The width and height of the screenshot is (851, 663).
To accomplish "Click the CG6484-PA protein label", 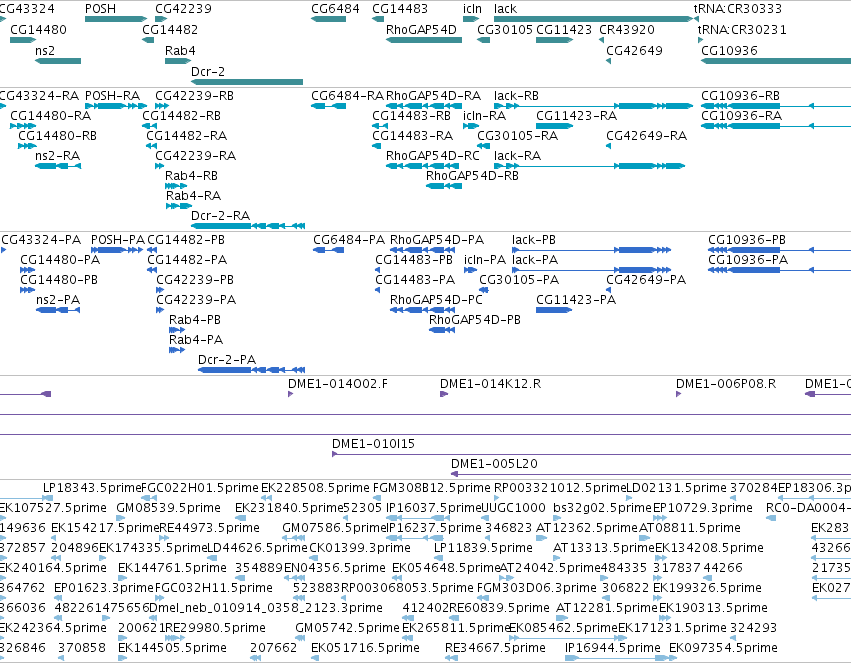I will [x=349, y=240].
